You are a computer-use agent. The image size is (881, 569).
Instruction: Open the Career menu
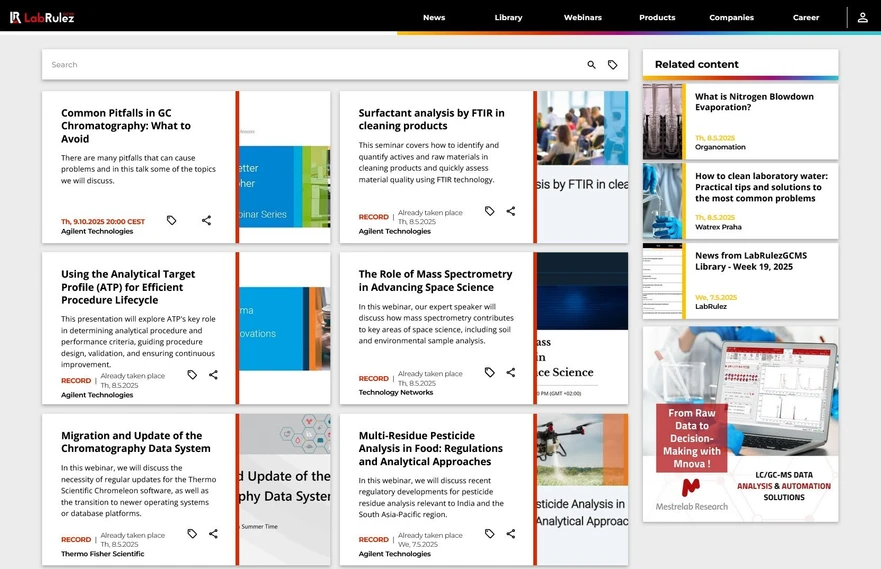point(806,17)
